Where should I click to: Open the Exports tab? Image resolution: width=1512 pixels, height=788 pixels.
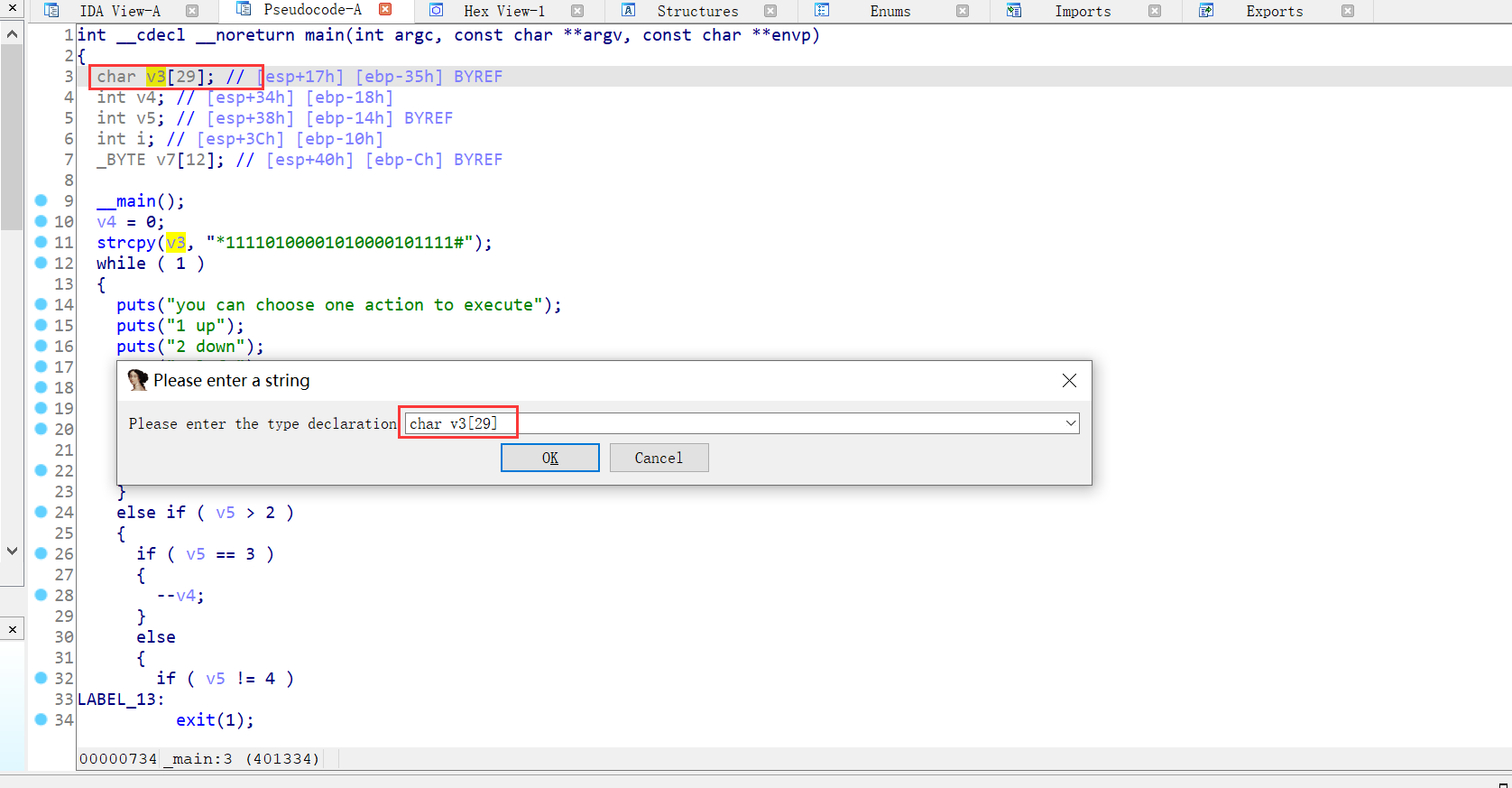(x=1275, y=12)
